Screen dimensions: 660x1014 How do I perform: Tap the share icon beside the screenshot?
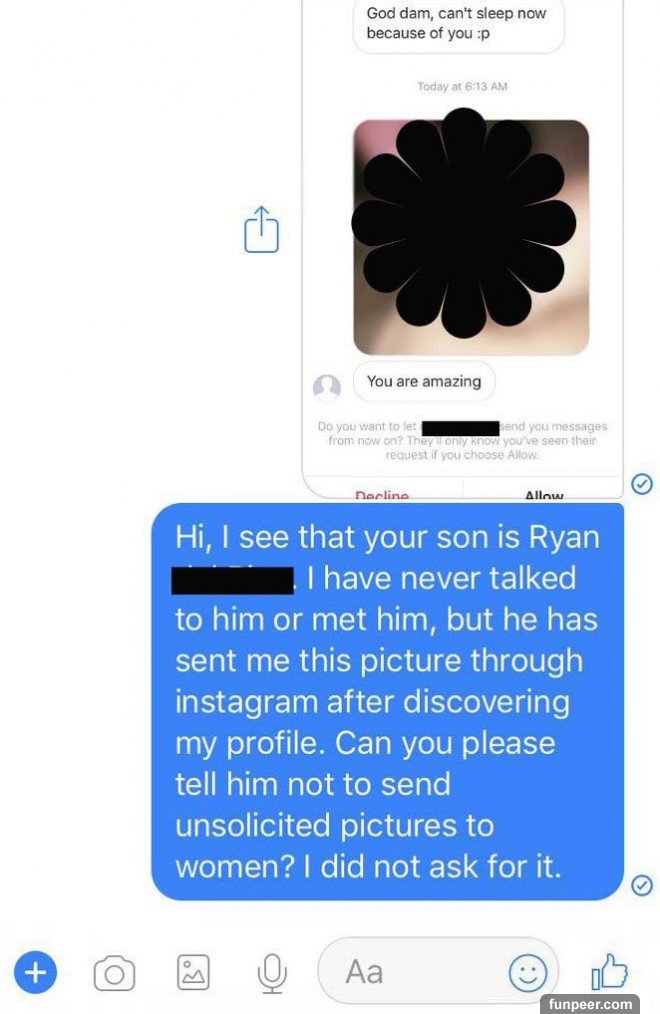coord(262,229)
